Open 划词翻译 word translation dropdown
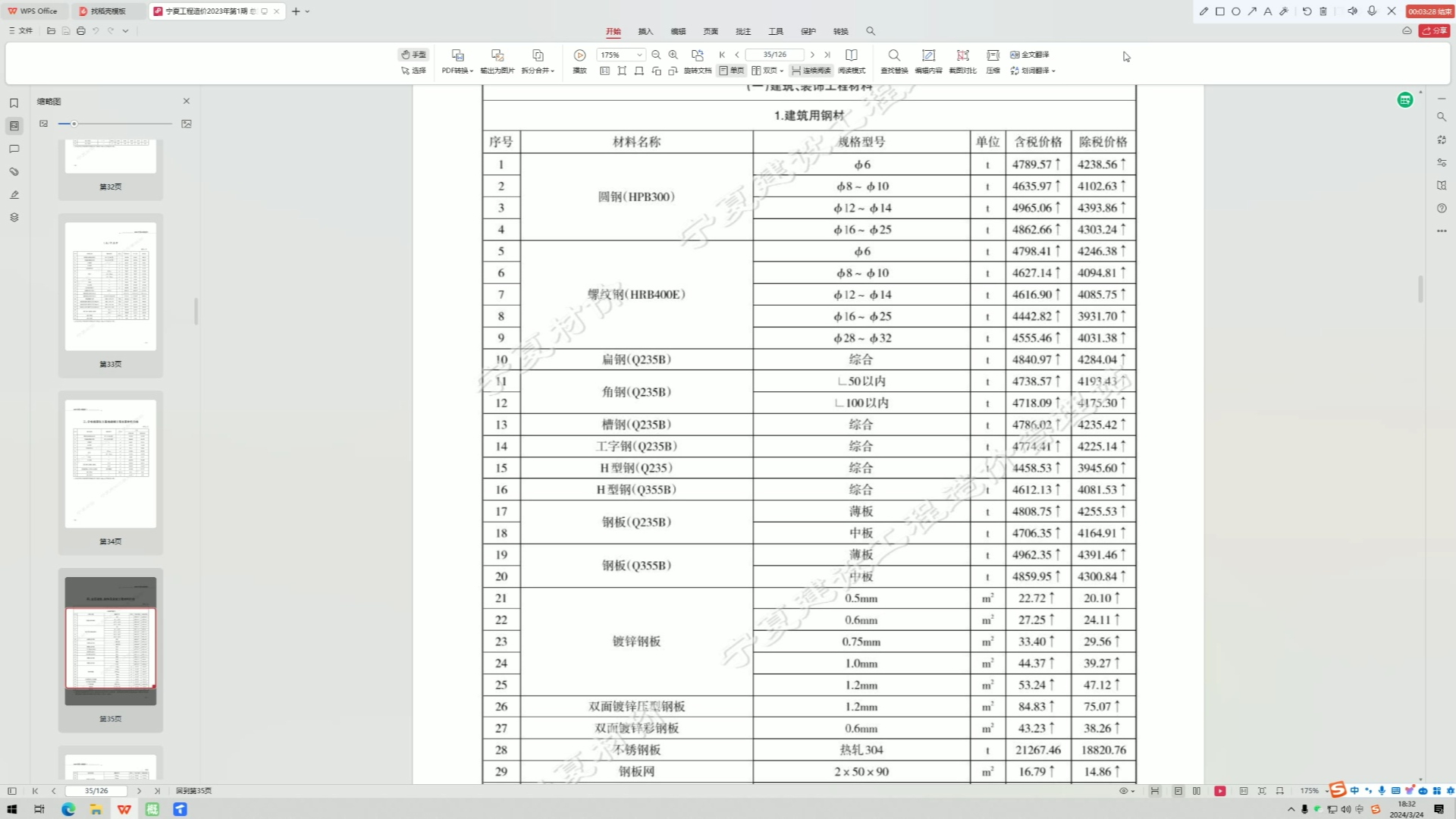The height and width of the screenshot is (819, 1456). click(1032, 71)
